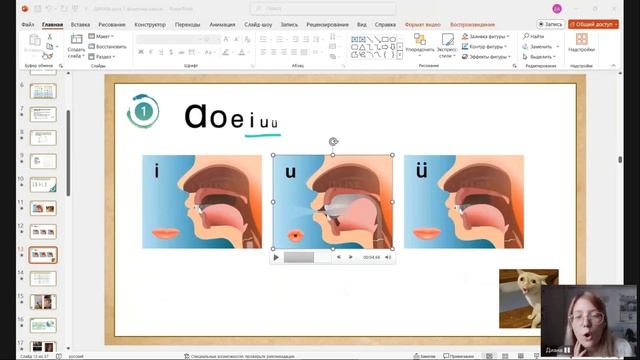
Task: Click Заметки notes button in status bar
Action: tap(424, 356)
